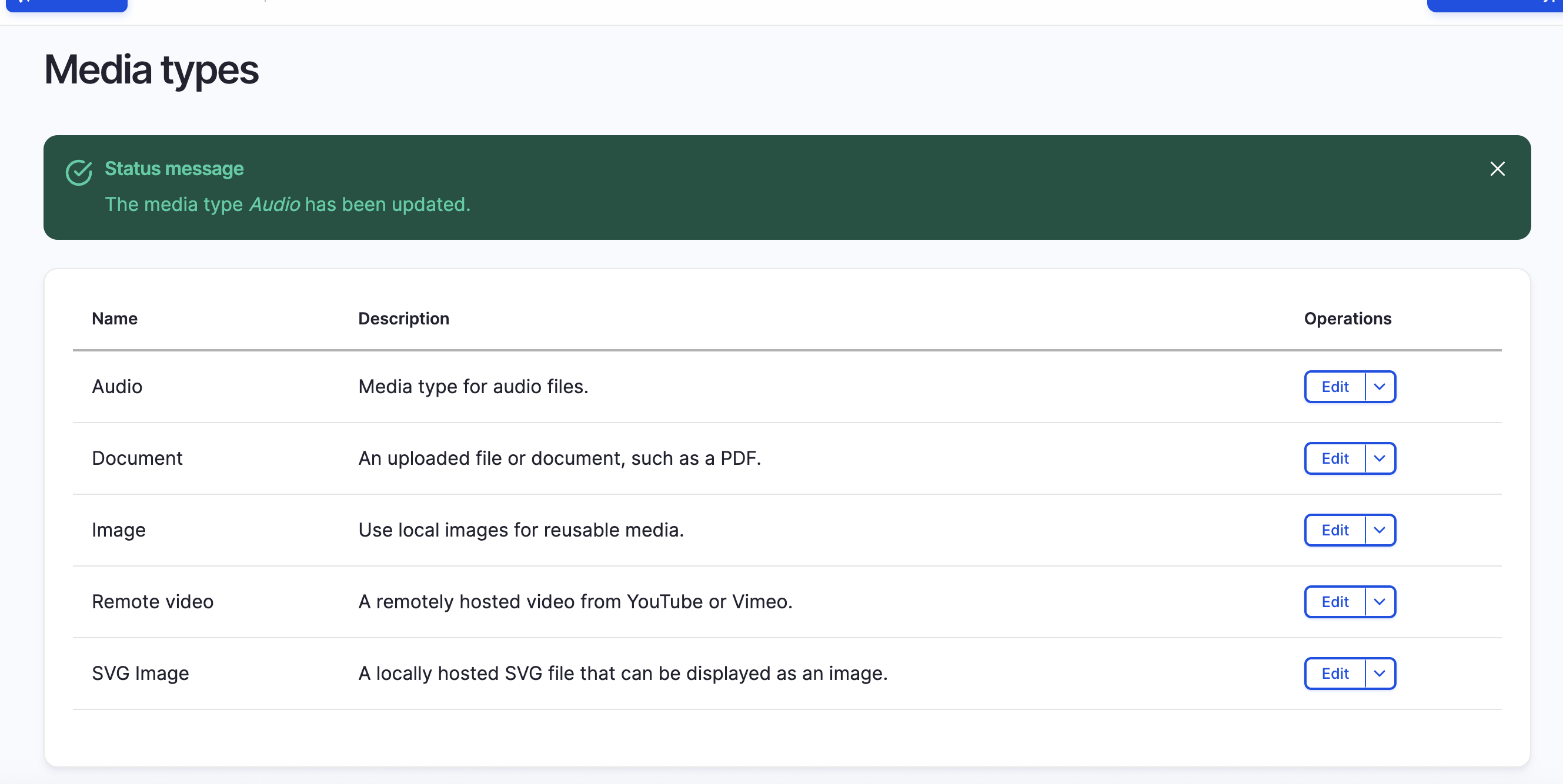The image size is (1563, 784).
Task: Open the Edit dropdown for Audio
Action: point(1379,386)
